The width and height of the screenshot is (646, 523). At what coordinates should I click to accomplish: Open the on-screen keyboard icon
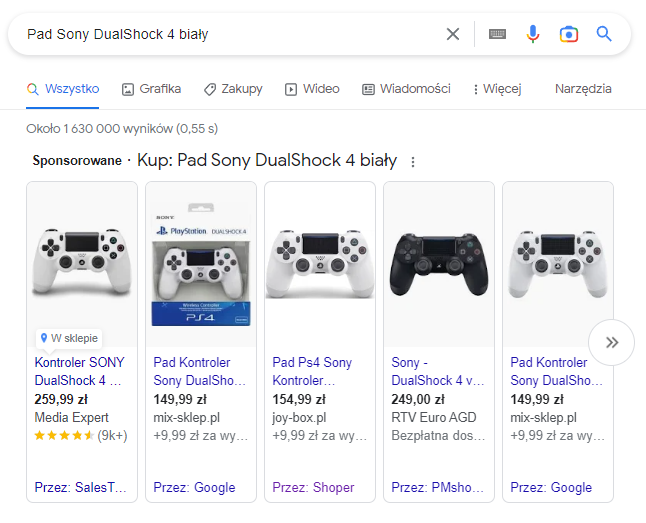tap(497, 34)
